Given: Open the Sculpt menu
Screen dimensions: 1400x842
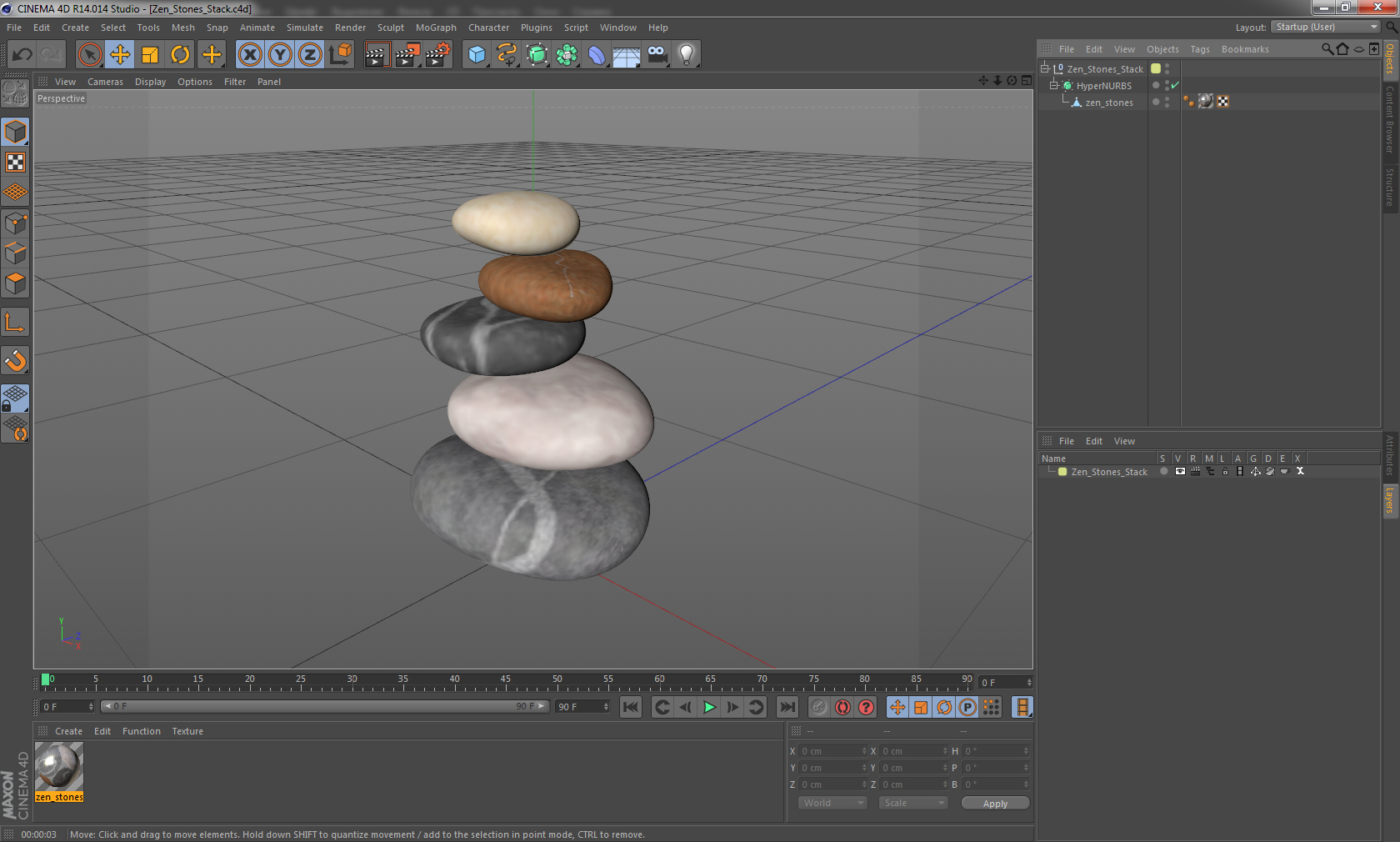Looking at the screenshot, I should tap(390, 28).
